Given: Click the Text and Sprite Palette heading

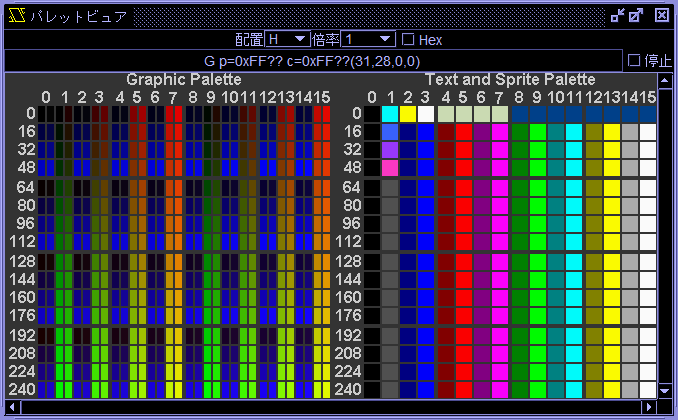Looking at the screenshot, I should 510,79.
